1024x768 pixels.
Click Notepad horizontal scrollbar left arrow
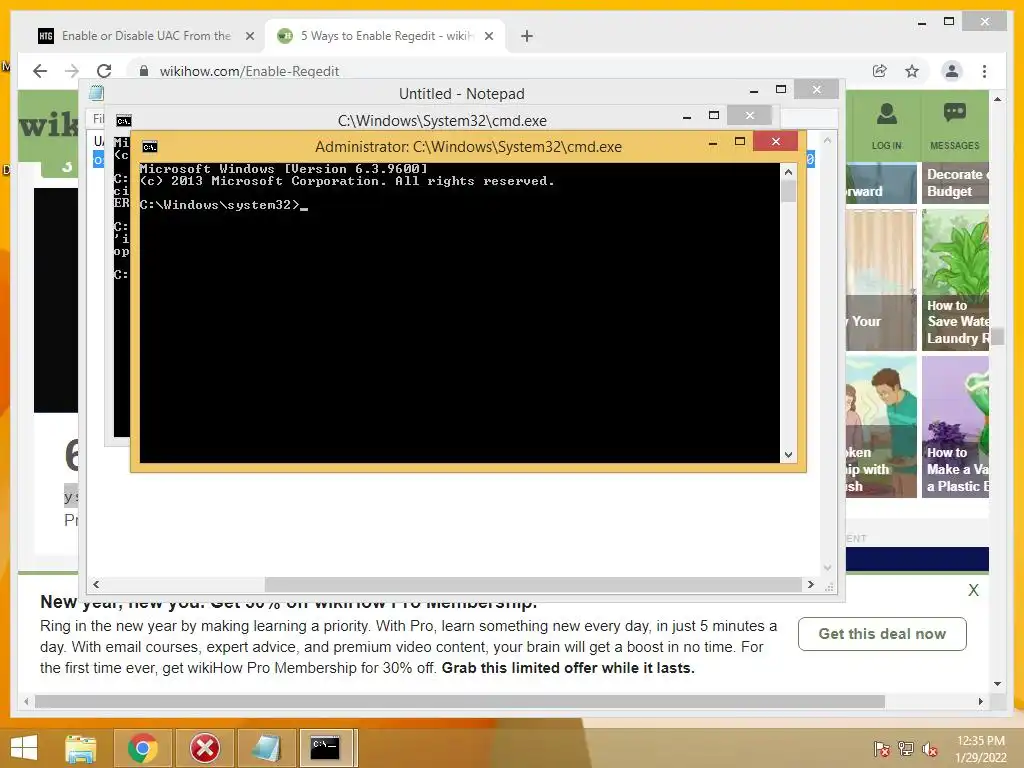[x=96, y=584]
